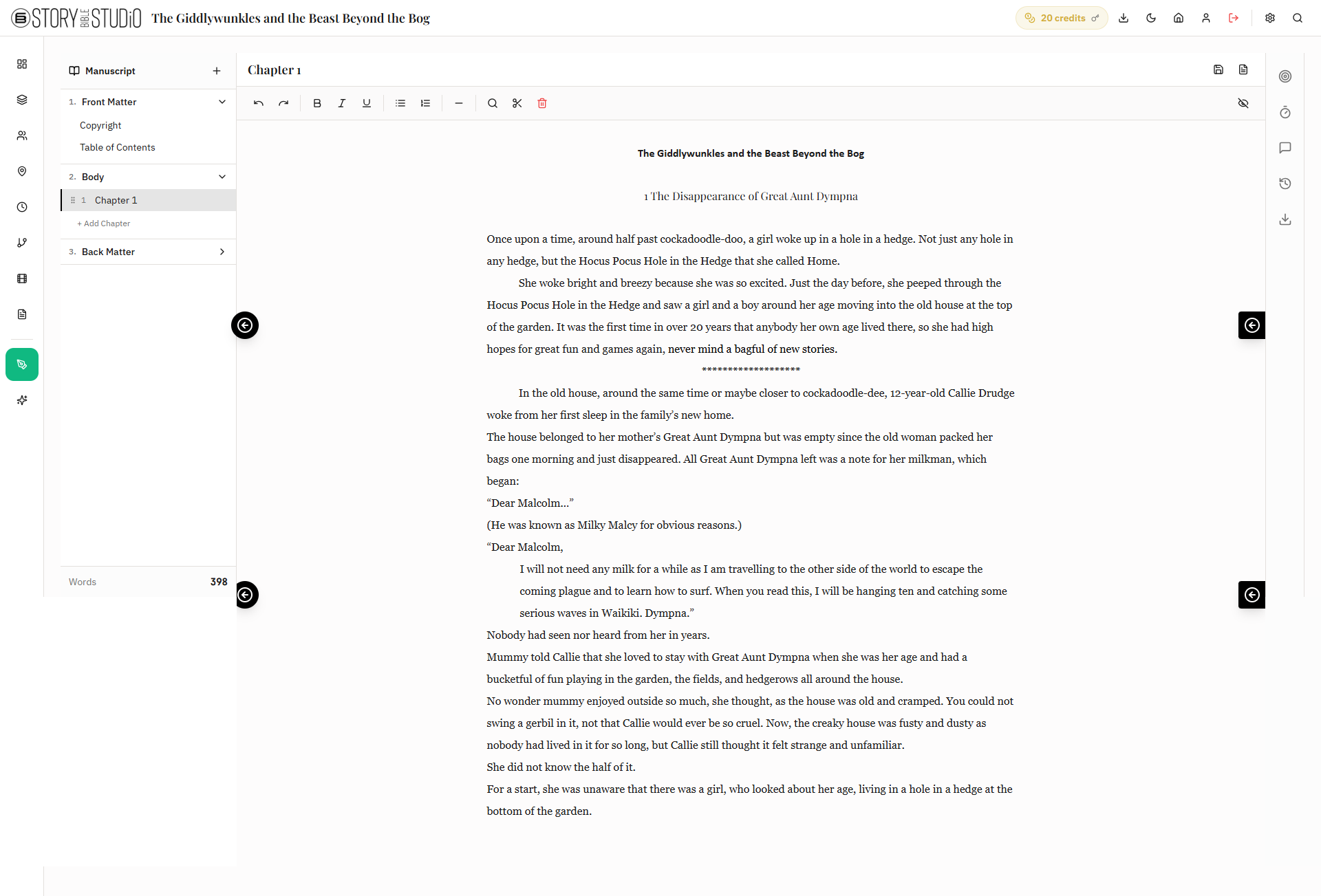Click the bold book title line in editor

point(751,153)
